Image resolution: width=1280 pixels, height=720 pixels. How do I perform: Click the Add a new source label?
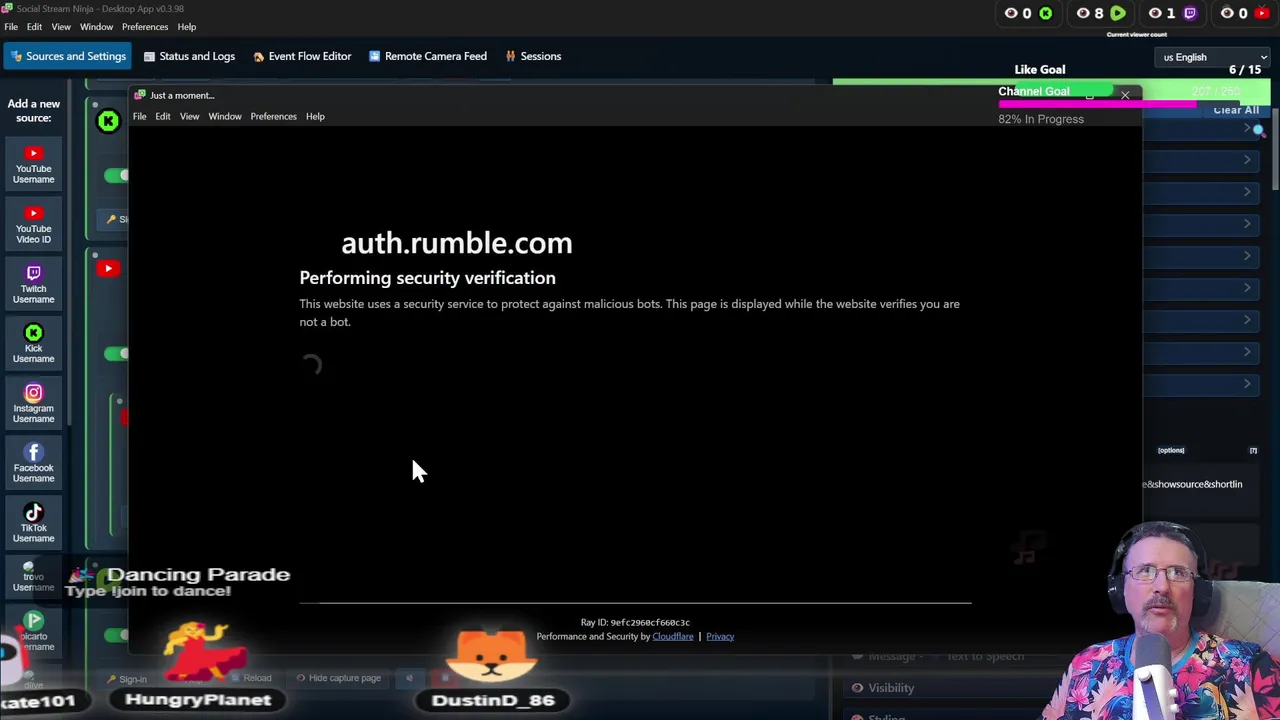point(34,110)
